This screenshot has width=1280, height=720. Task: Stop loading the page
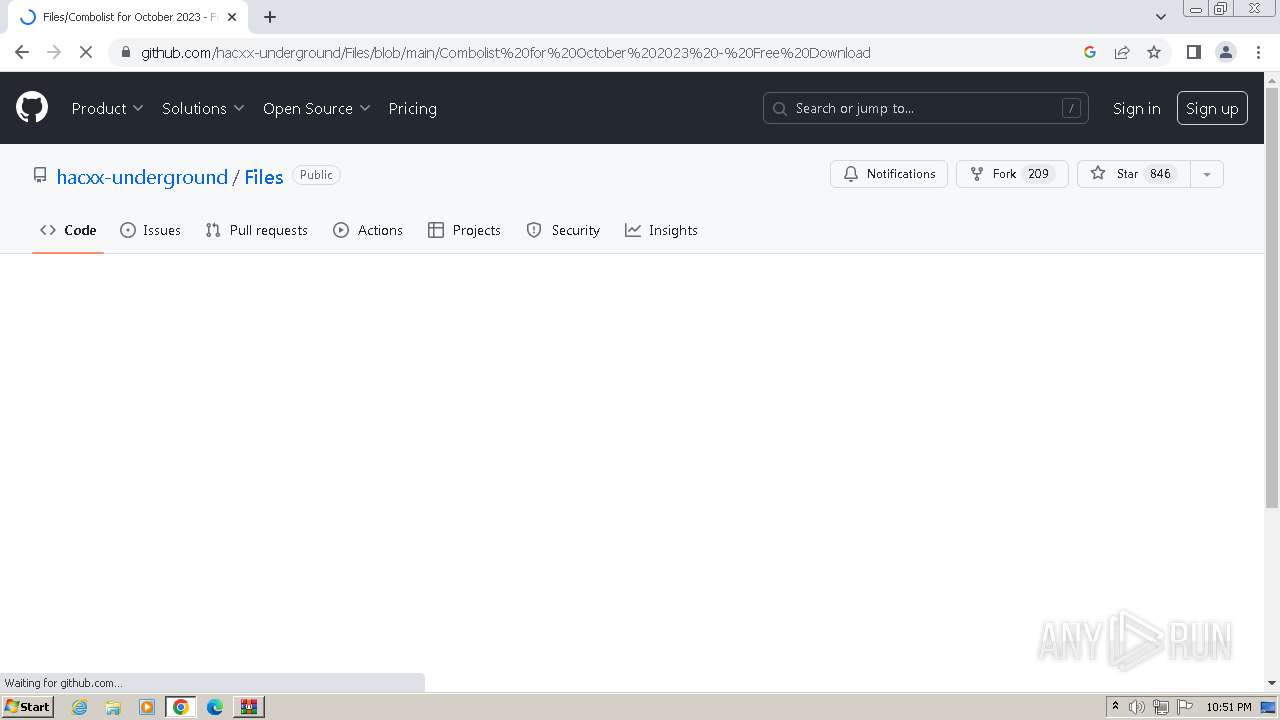86,52
